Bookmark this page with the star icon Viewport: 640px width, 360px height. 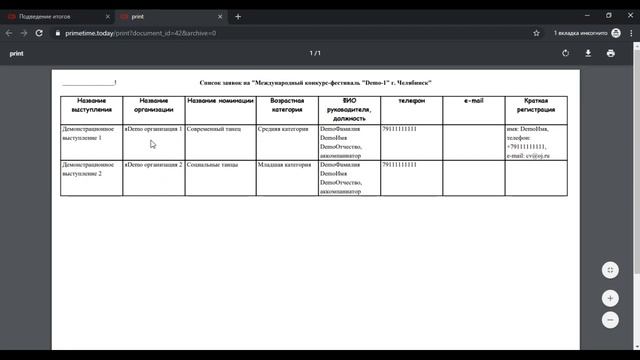[x=536, y=33]
